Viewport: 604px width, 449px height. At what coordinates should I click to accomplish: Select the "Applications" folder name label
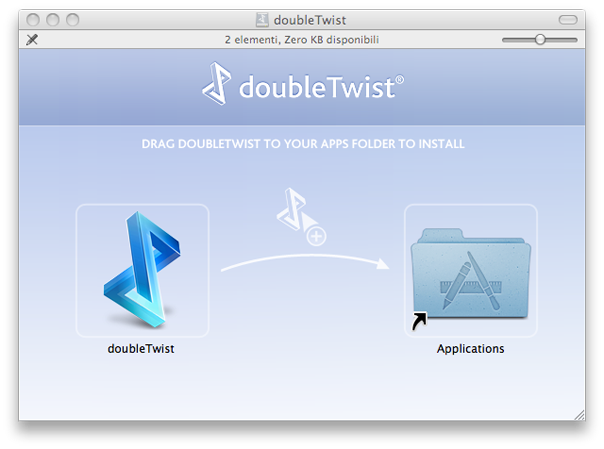click(470, 349)
